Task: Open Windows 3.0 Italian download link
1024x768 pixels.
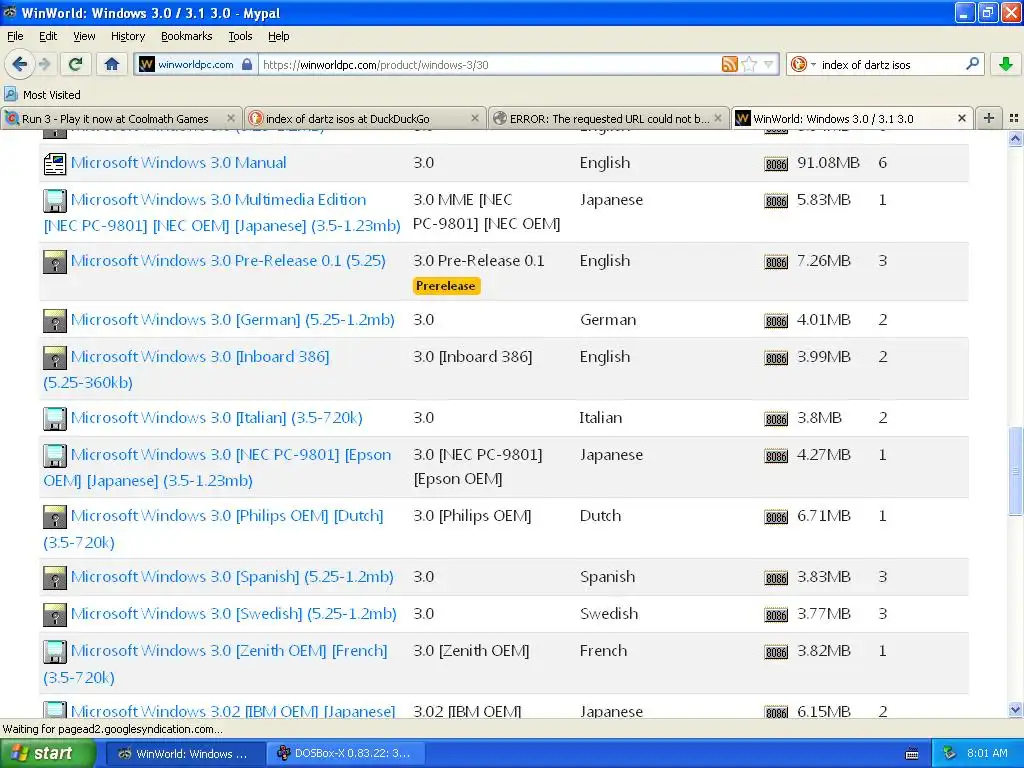Action: click(217, 417)
